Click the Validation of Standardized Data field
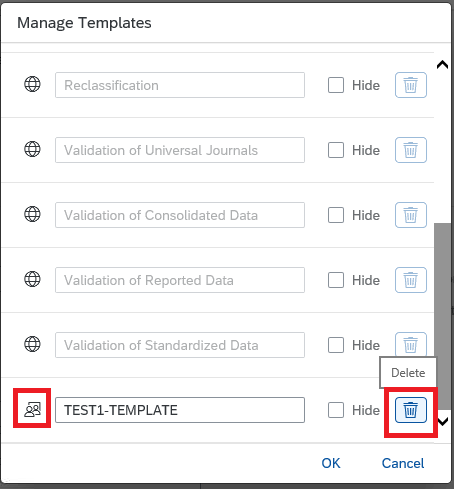The height and width of the screenshot is (489, 454). click(180, 345)
